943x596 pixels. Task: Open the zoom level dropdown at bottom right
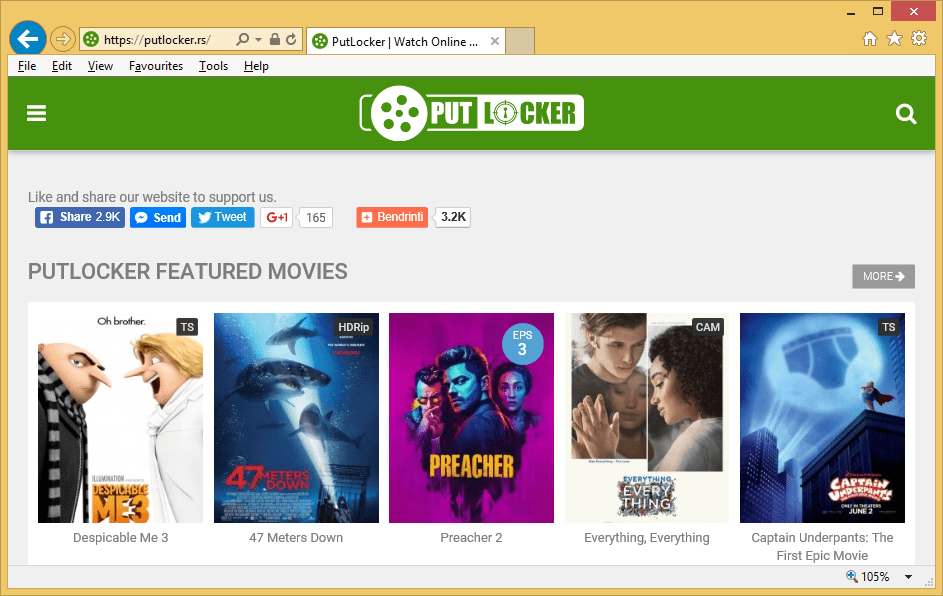click(906, 576)
